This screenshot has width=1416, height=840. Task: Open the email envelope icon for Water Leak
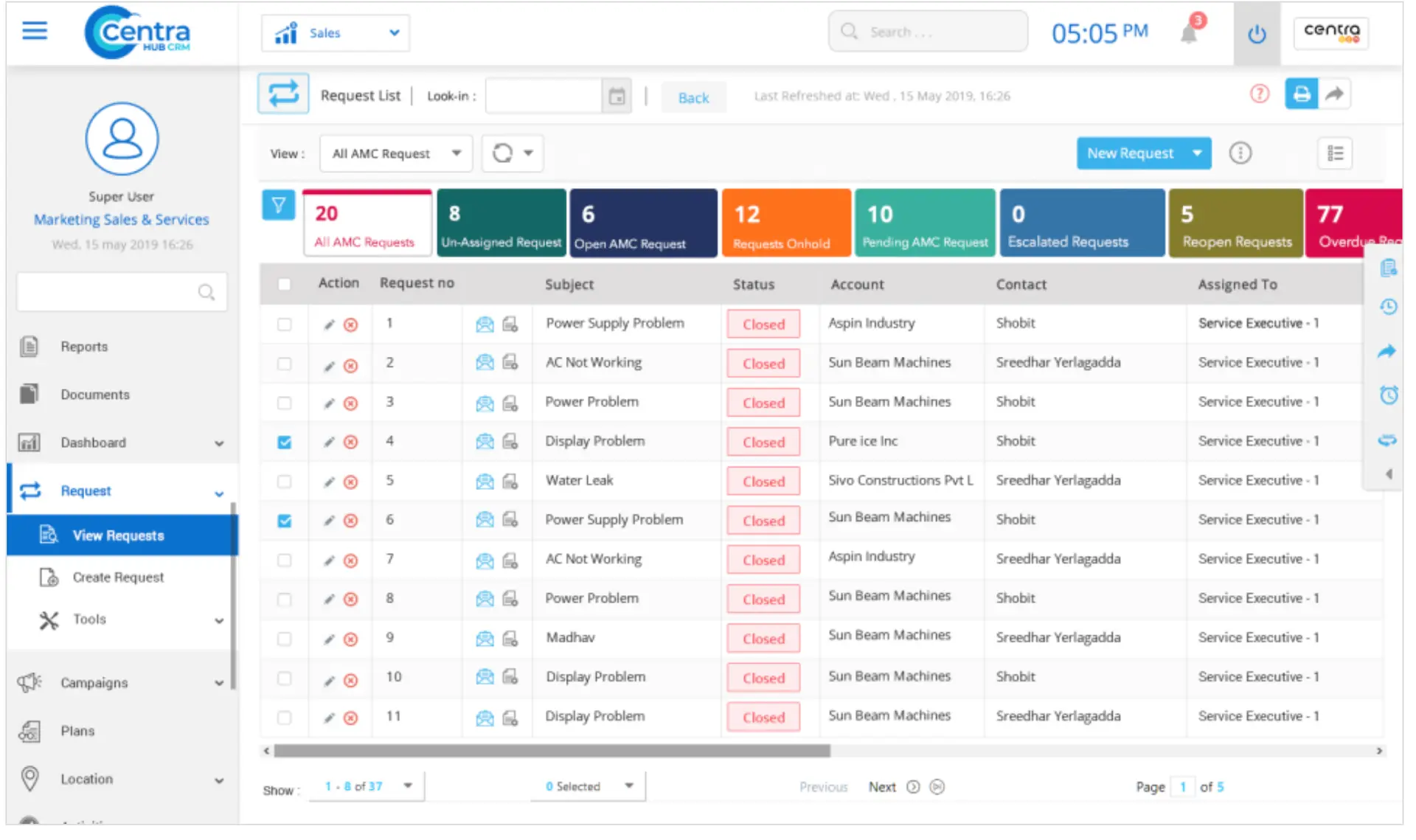pos(485,481)
